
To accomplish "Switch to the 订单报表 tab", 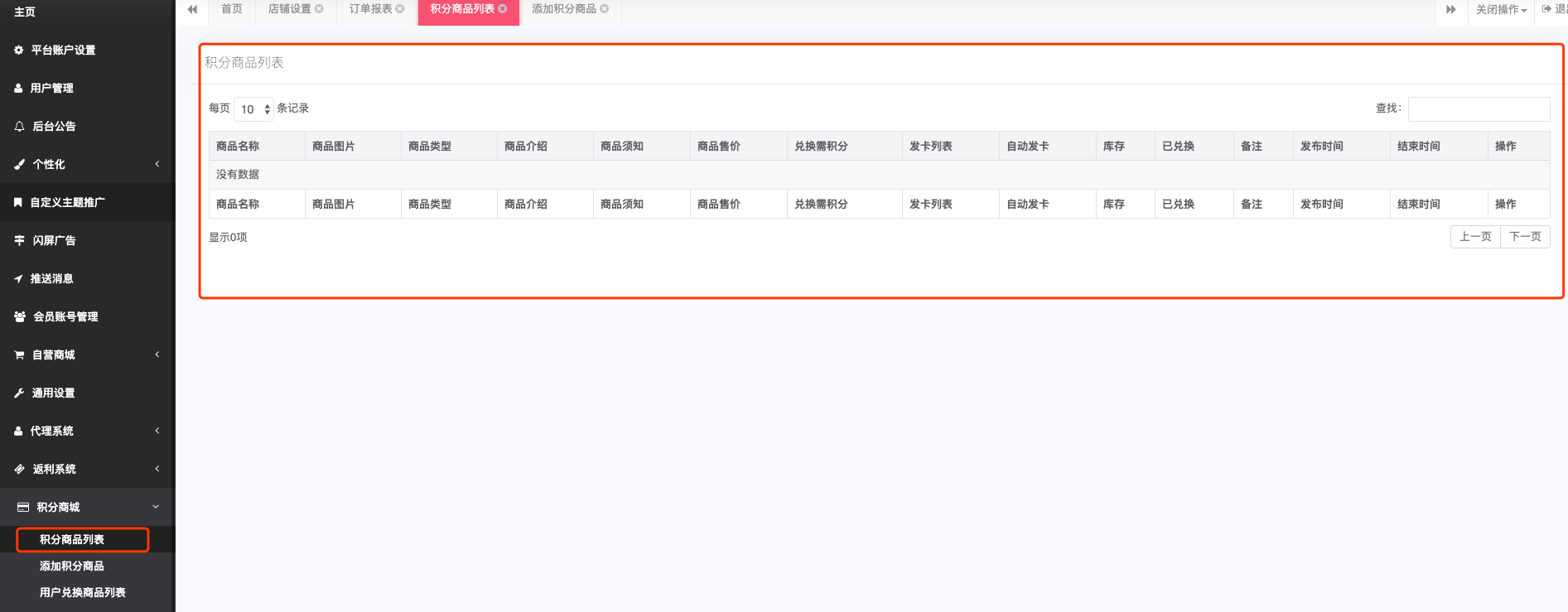I will [371, 9].
